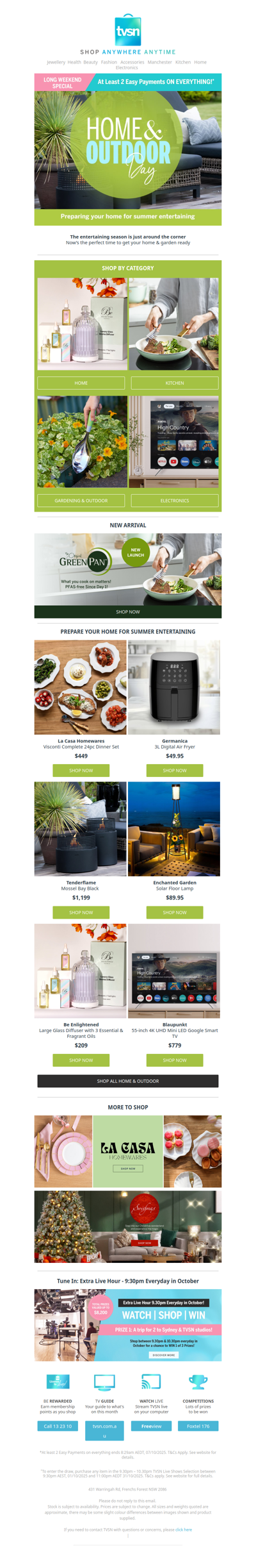Open the GARDENING & OUTDOOR category button
The width and height of the screenshot is (256, 1568).
tap(81, 501)
